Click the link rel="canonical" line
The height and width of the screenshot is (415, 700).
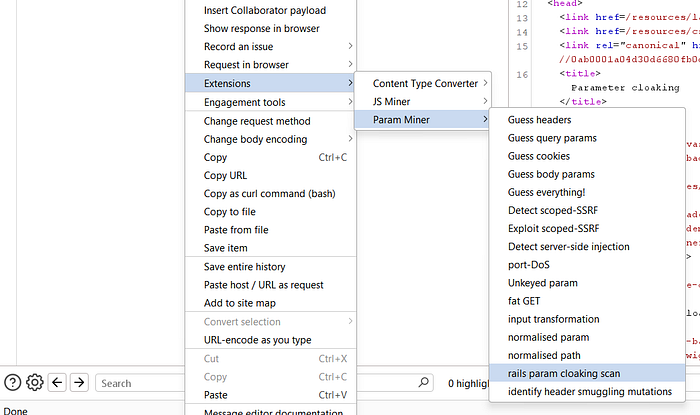click(x=629, y=46)
